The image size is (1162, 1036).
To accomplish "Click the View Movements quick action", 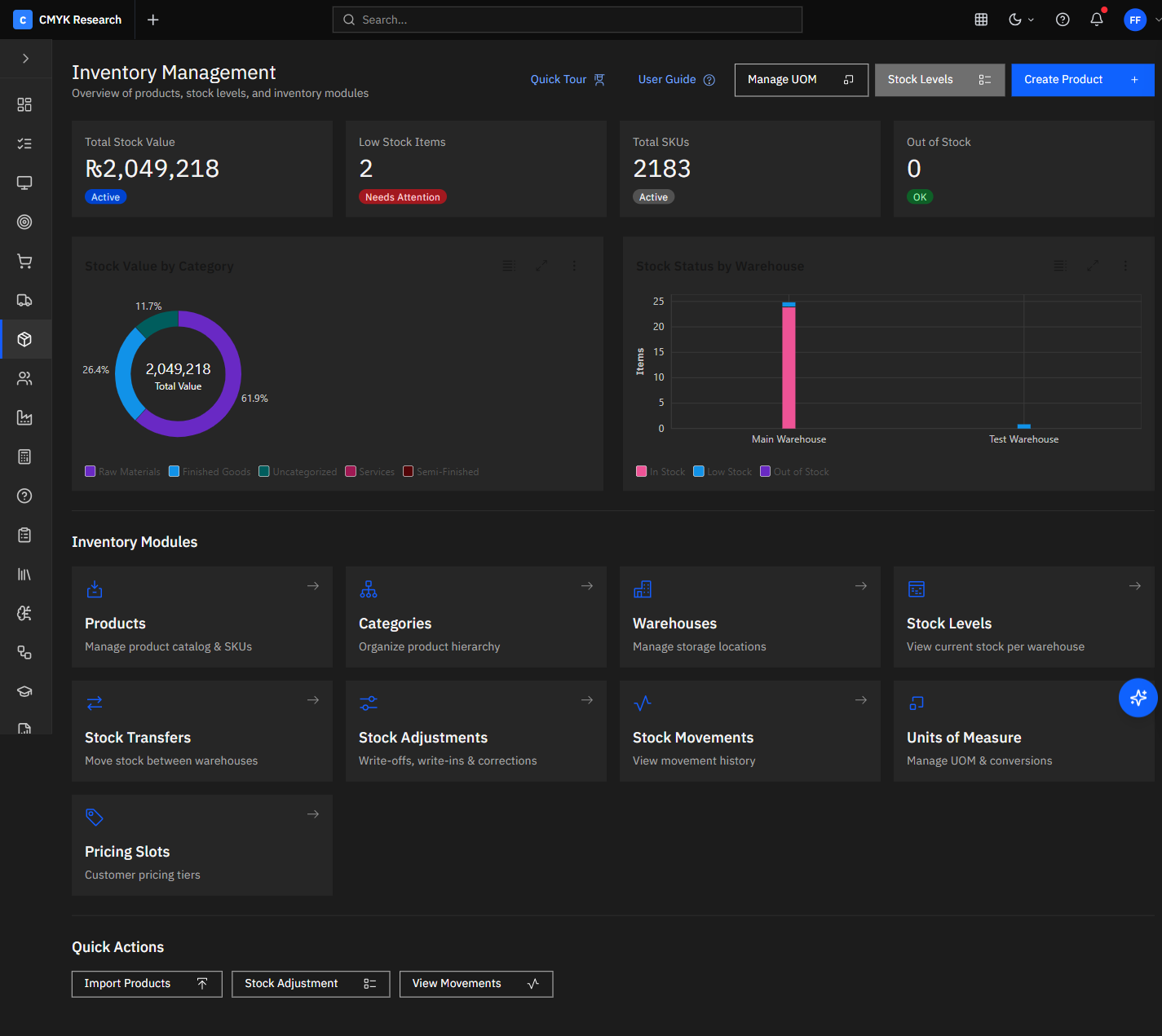I will point(476,984).
